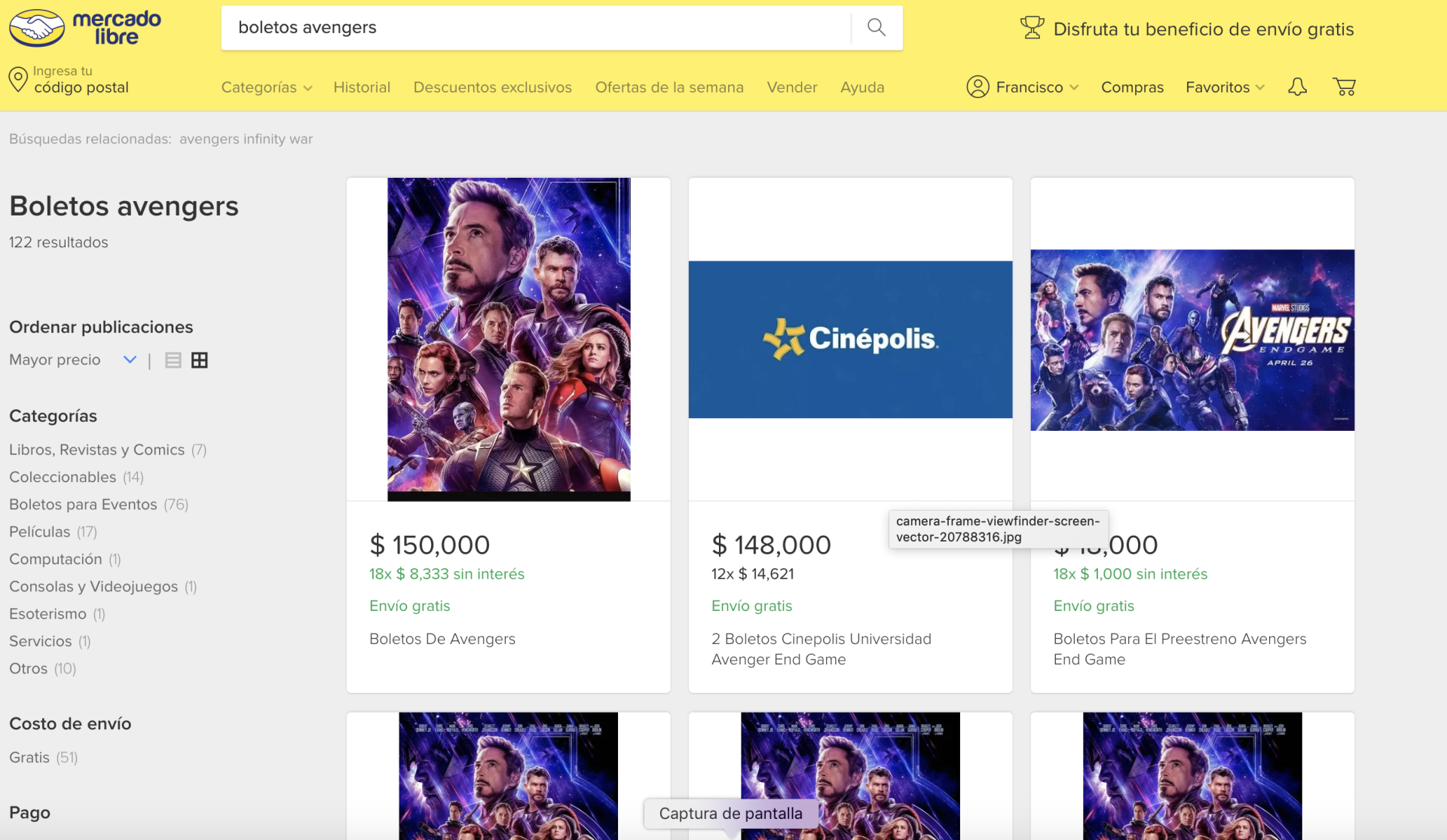
Task: Open Boletos De Avengers listing title
Action: 442,640
